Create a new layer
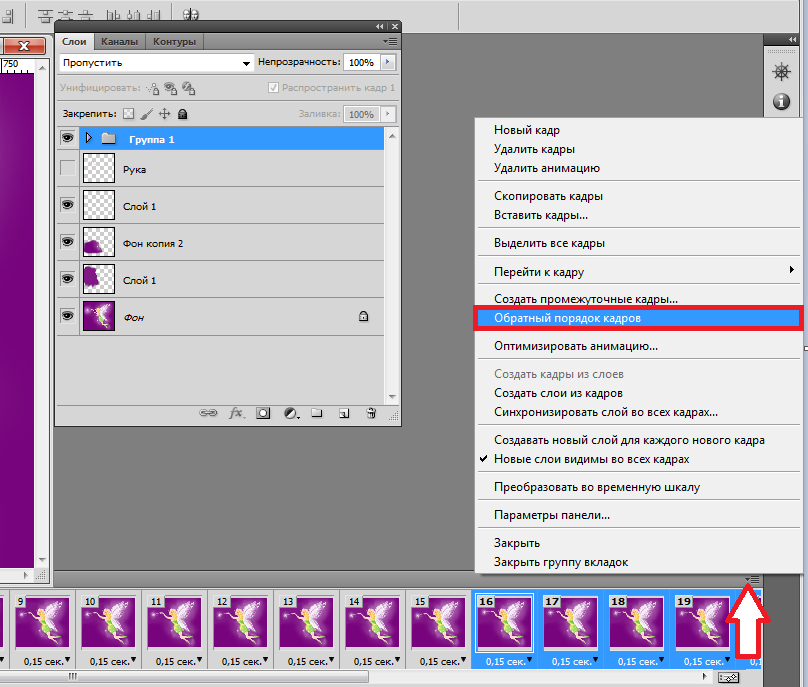808x687 pixels. (344, 413)
